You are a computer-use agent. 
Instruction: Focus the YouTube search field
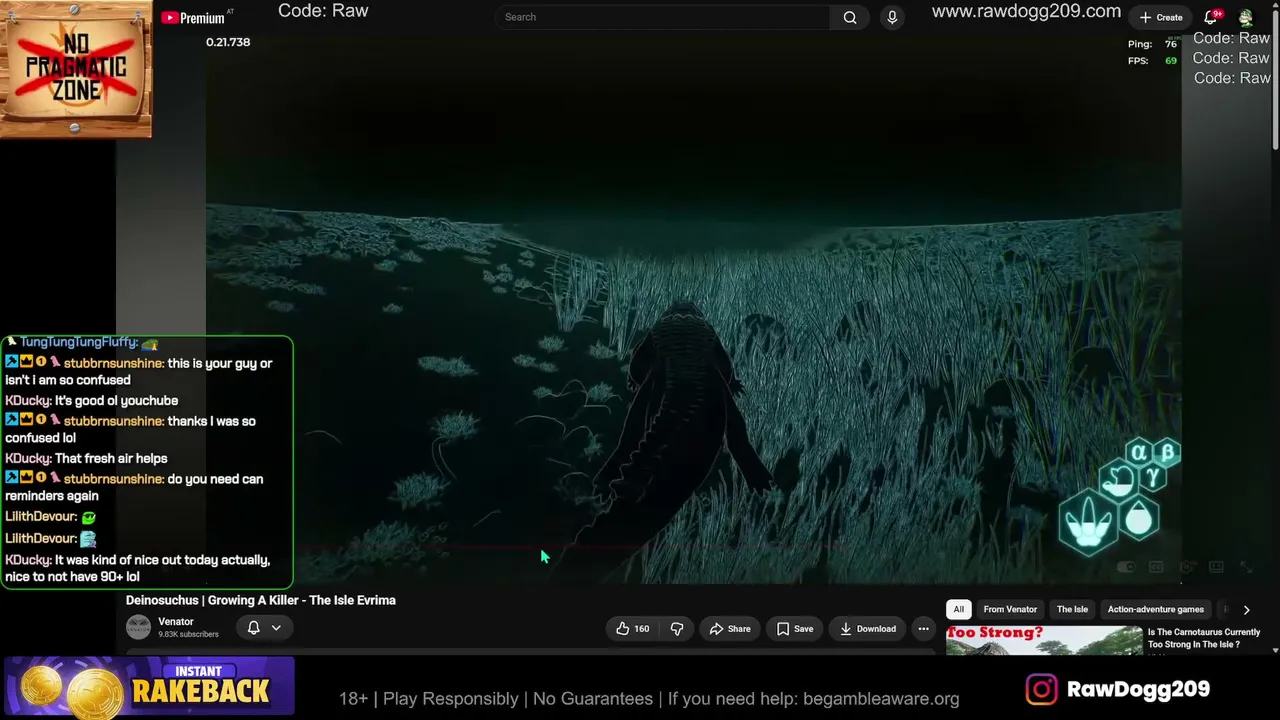pos(662,17)
